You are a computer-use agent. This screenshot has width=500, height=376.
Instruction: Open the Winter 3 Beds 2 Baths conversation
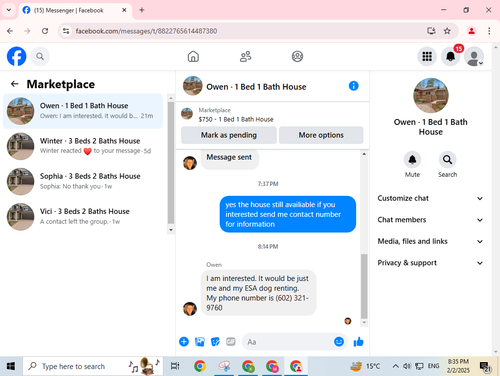pos(83,146)
